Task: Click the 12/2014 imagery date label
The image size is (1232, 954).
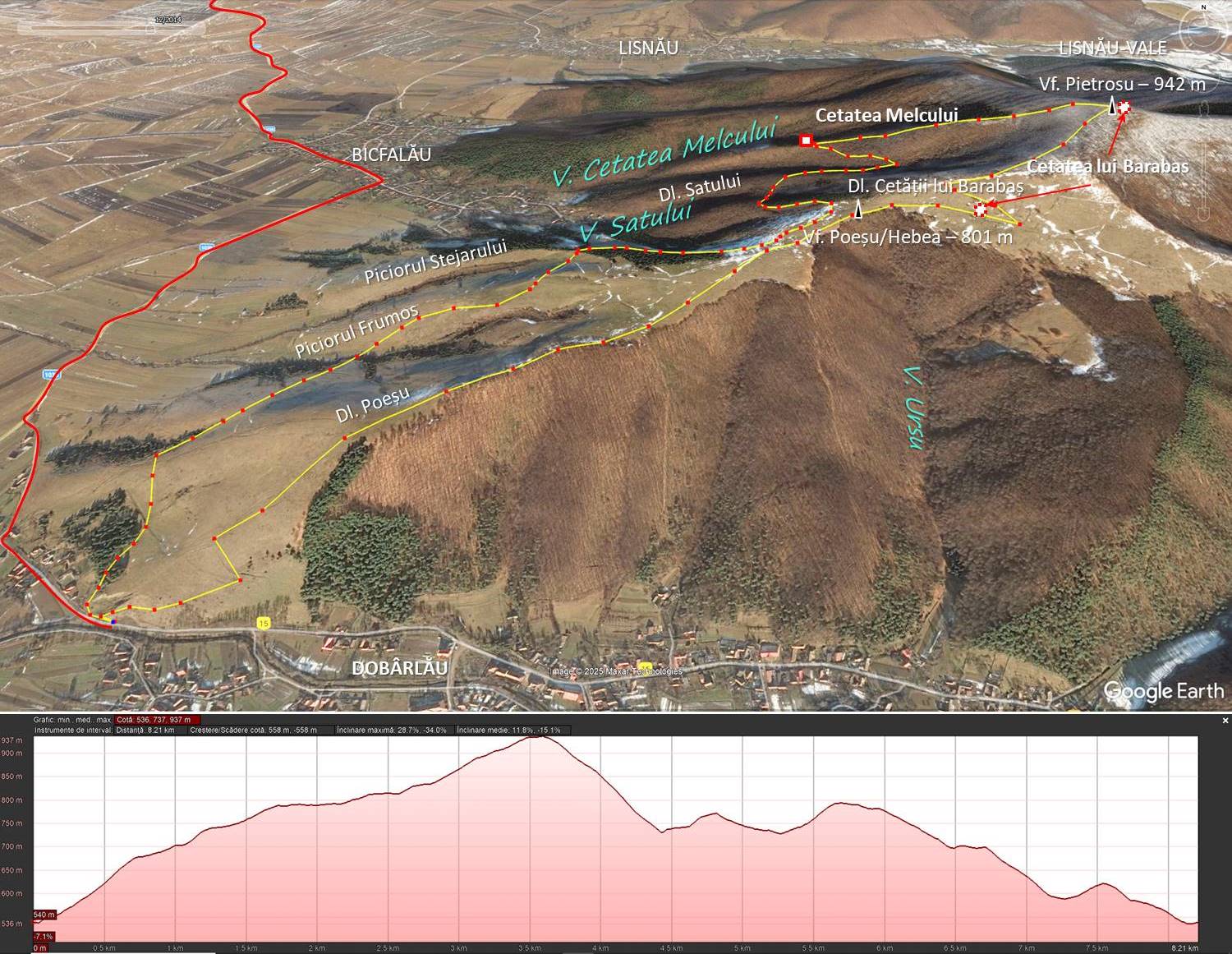Action: 168,20
